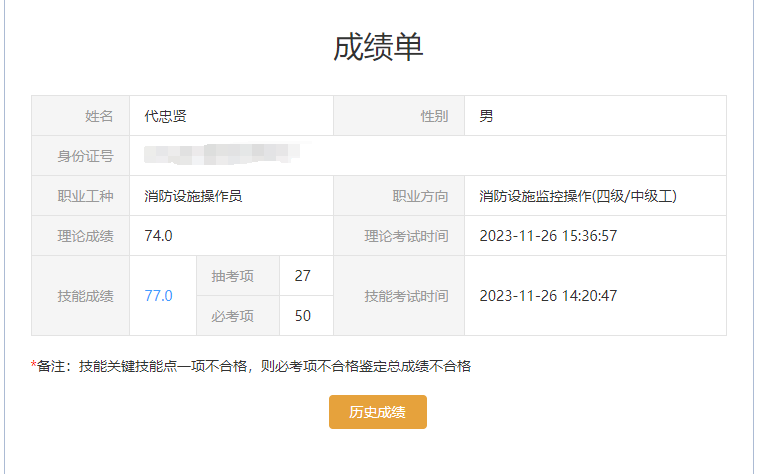This screenshot has height=474, width=758.
Task: Click the blurred ID number value
Action: [x=222, y=154]
